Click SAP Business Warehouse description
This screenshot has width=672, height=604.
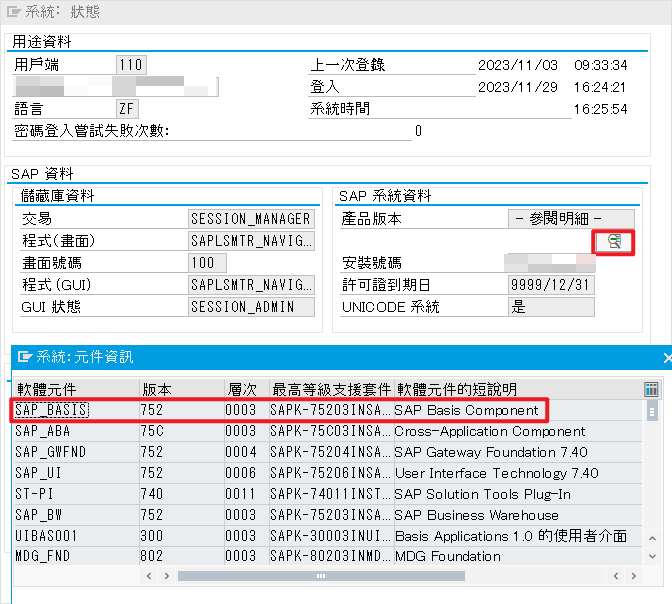point(477,515)
